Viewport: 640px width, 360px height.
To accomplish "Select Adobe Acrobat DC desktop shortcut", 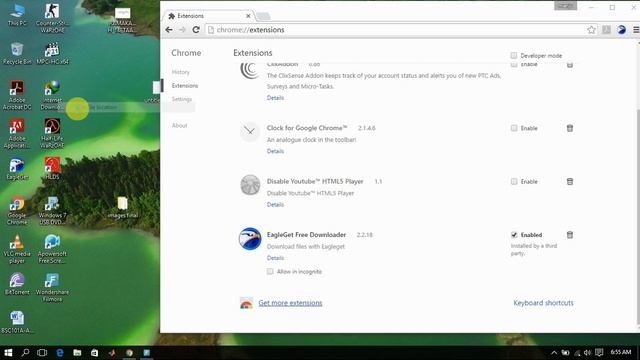I will [17, 95].
